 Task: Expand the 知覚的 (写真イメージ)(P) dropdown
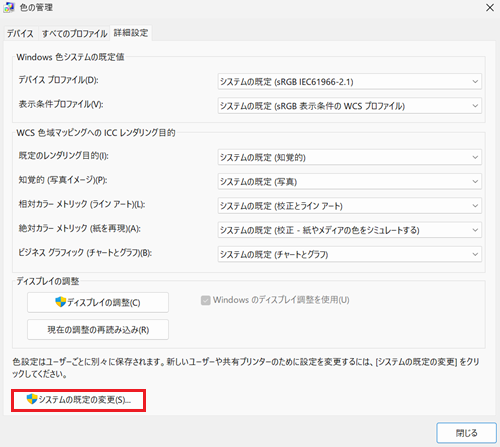point(350,182)
